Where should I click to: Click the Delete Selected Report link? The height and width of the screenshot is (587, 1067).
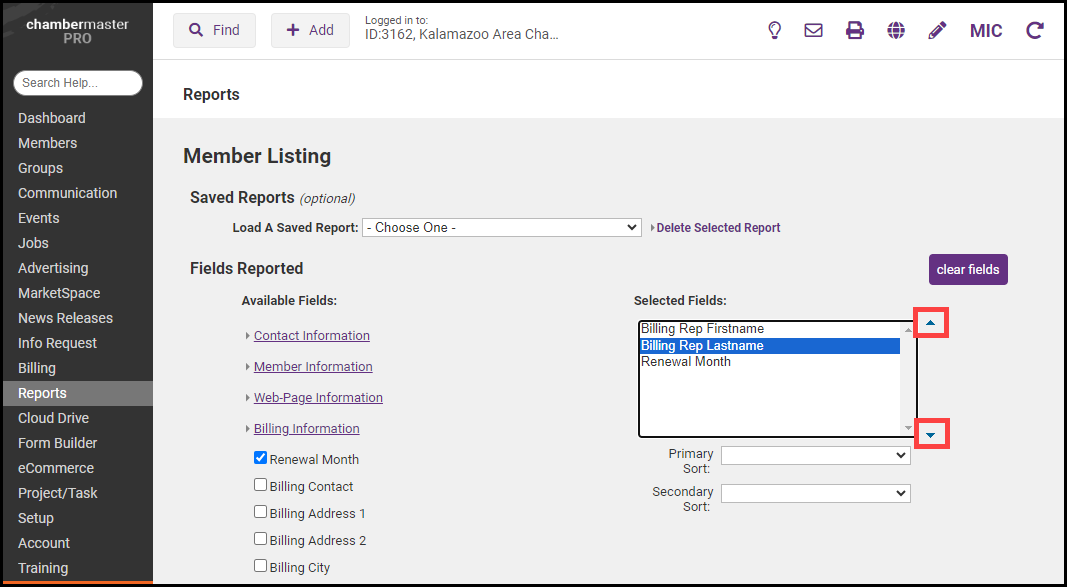(718, 228)
